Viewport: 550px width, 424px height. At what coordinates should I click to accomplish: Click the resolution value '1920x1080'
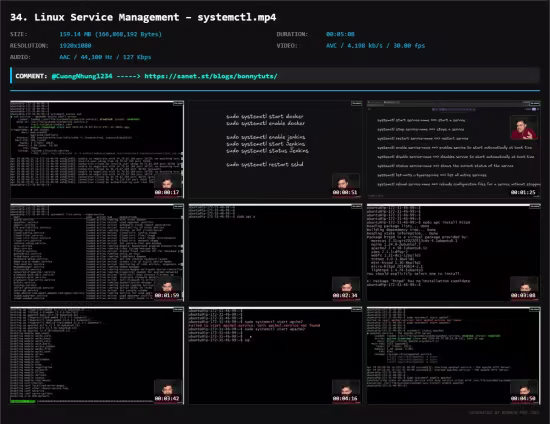point(75,46)
